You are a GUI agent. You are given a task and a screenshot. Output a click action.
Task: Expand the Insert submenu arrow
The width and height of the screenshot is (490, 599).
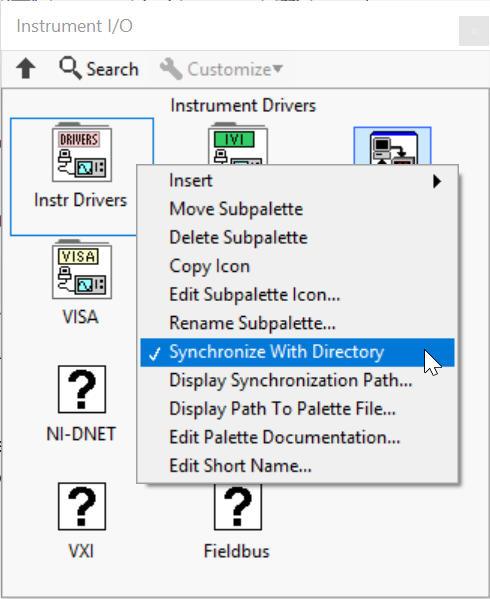pyautogui.click(x=437, y=181)
